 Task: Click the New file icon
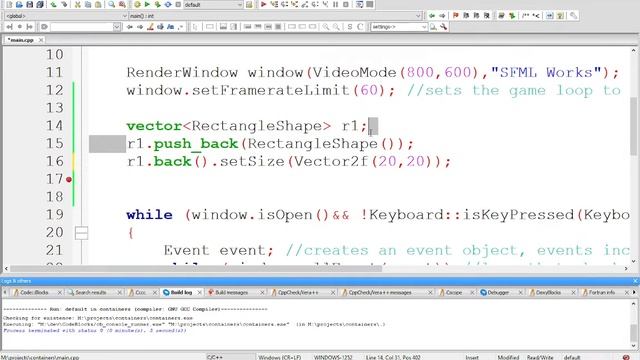tap(9, 4)
